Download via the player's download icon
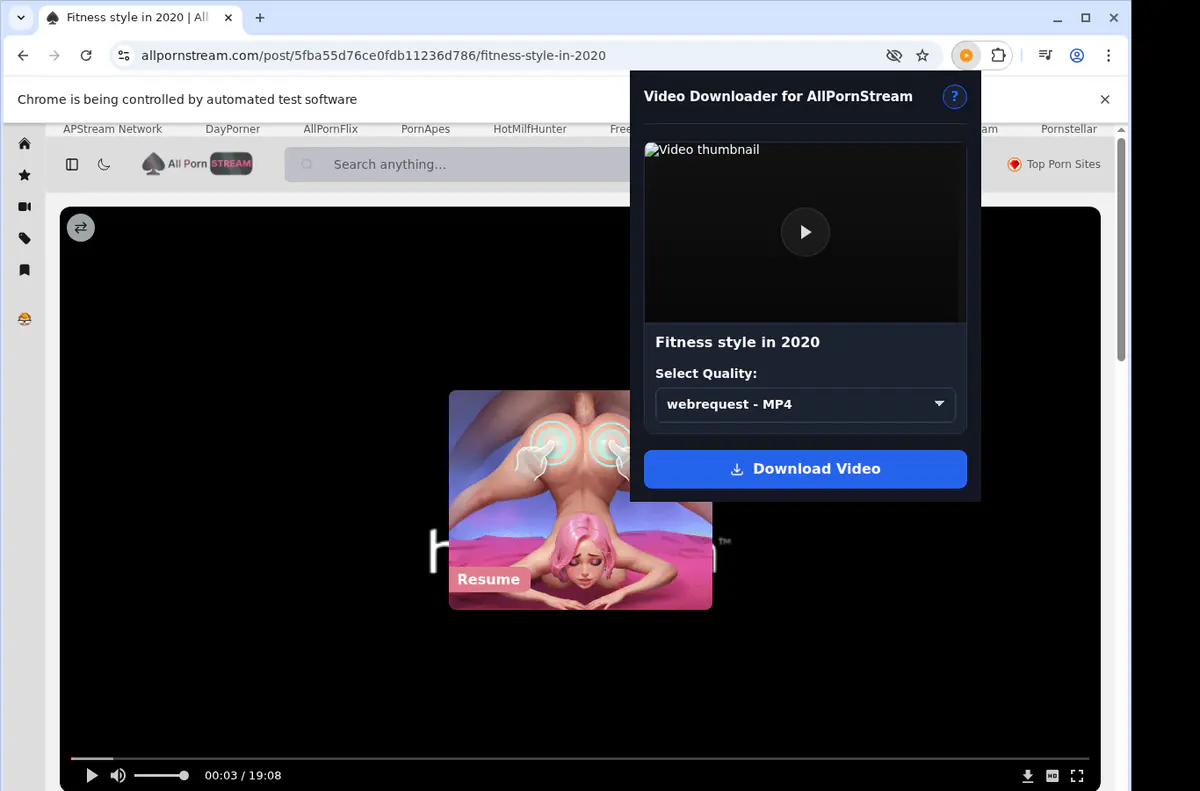Viewport: 1200px width, 791px height. pyautogui.click(x=1027, y=776)
